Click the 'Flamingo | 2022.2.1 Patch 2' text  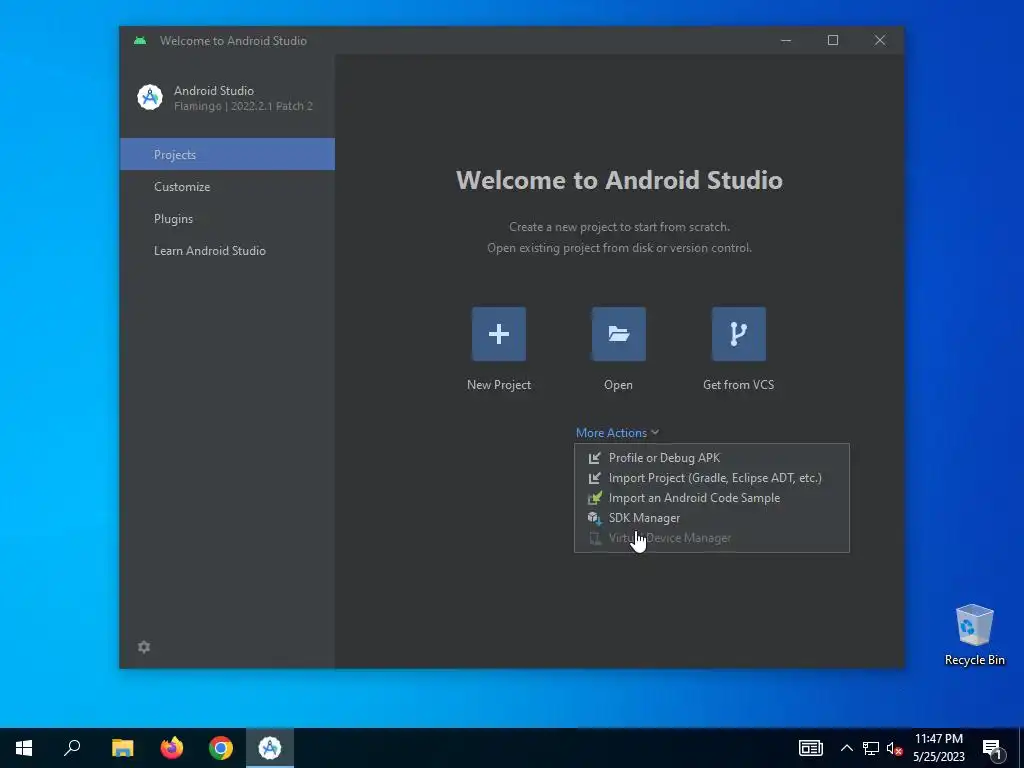coord(243,106)
